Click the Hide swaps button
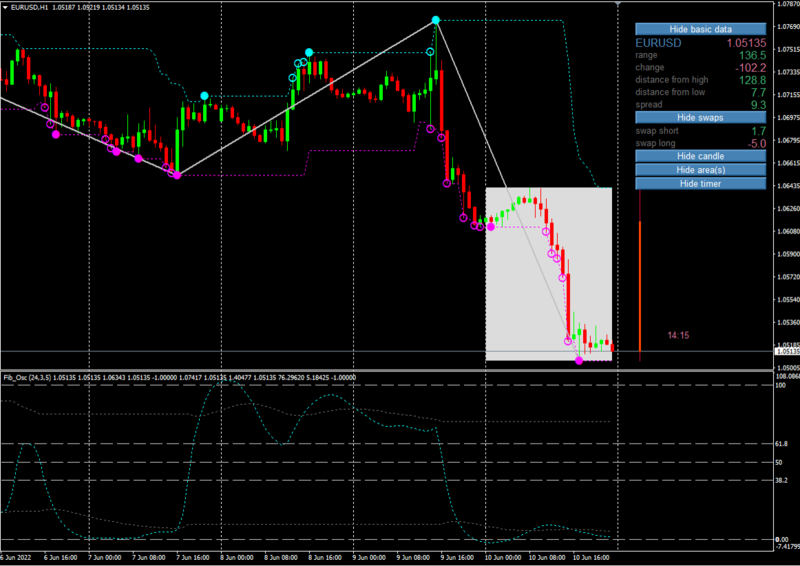The height and width of the screenshot is (566, 800). point(700,117)
